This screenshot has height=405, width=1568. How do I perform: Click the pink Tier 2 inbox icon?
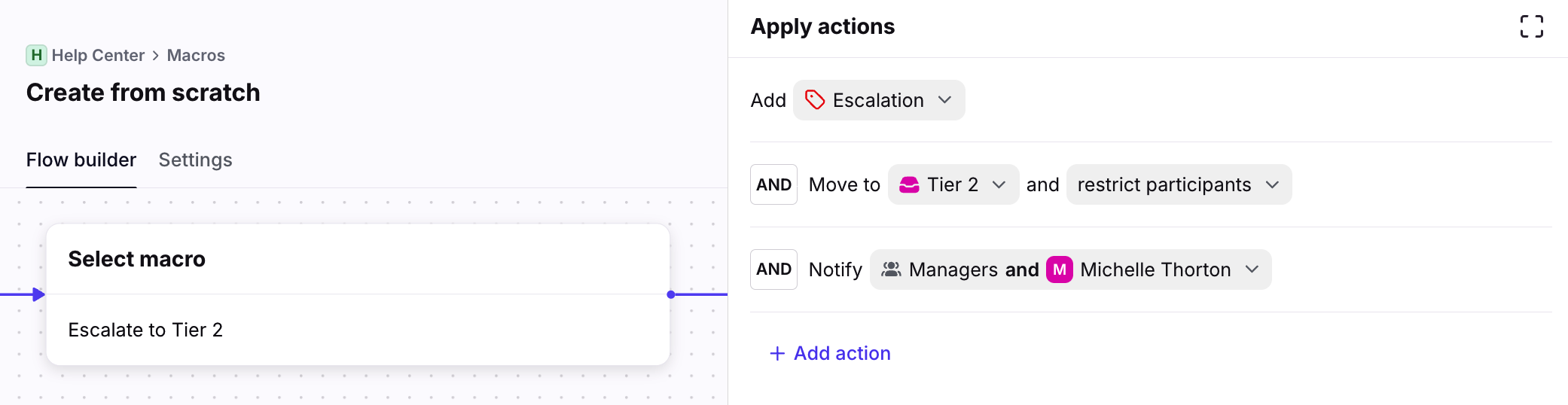[x=909, y=184]
